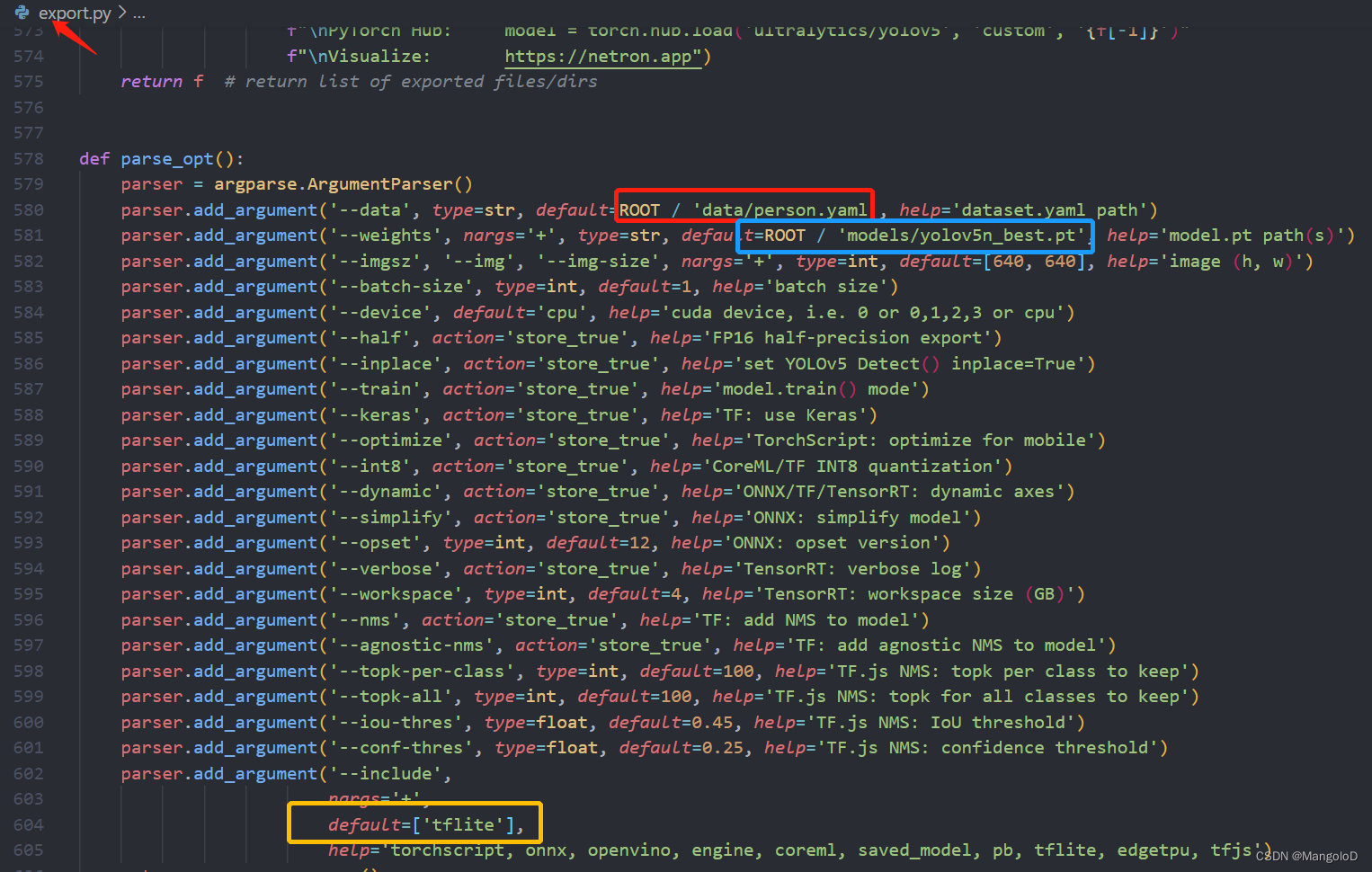Click the "\nVisualize:" f-string text
Image resolution: width=1372 pixels, height=872 pixels.
pyautogui.click(x=359, y=57)
